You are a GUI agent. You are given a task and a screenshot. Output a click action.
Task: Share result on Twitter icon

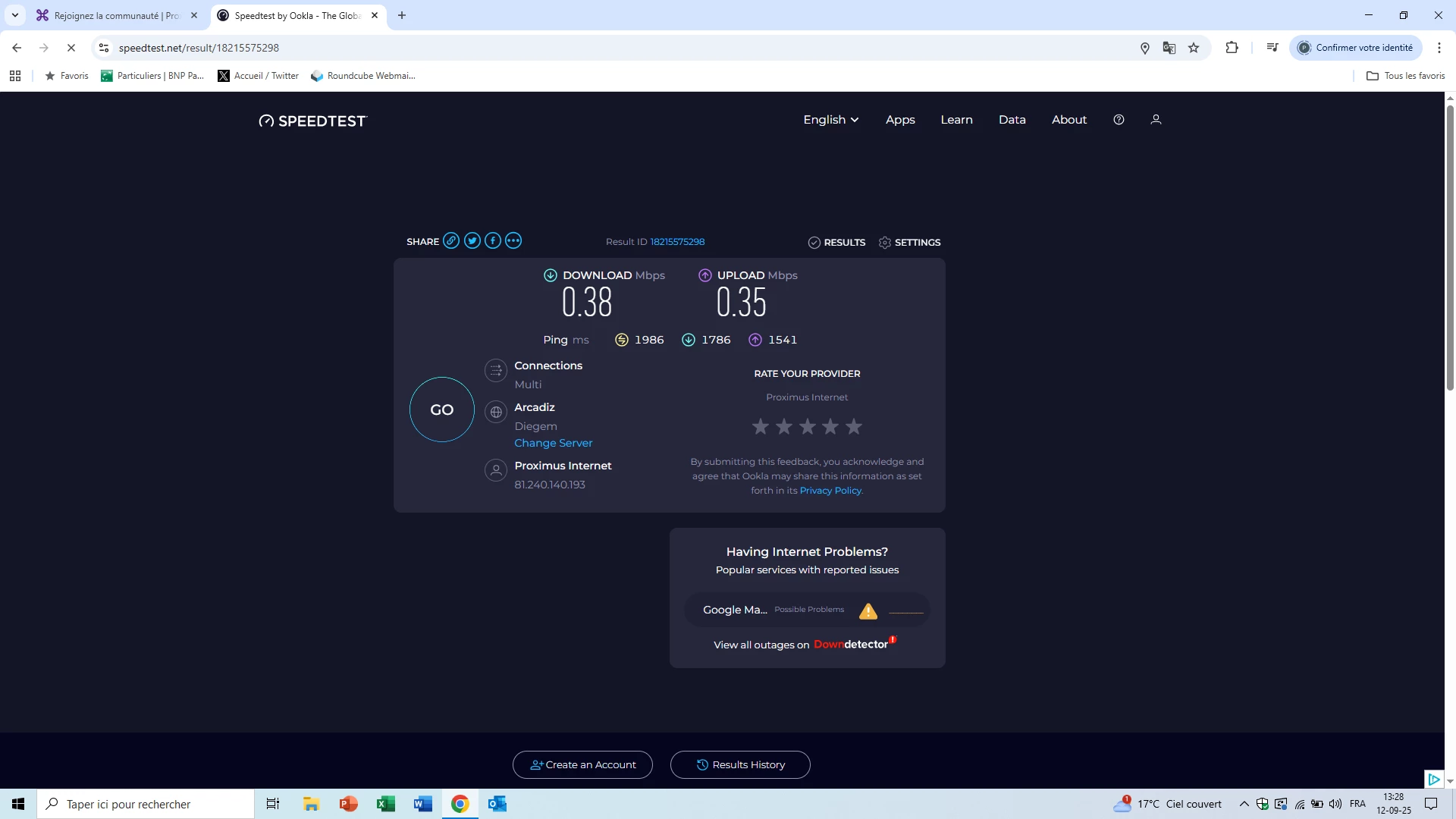472,241
